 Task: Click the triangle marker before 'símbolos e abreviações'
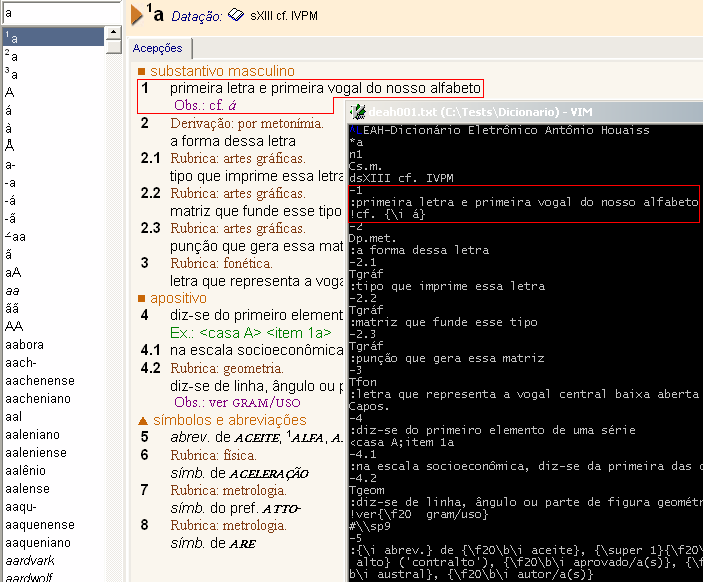141,421
